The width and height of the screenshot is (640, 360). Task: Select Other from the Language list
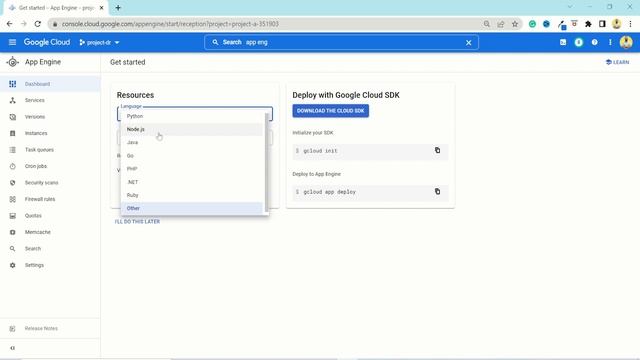(192, 208)
